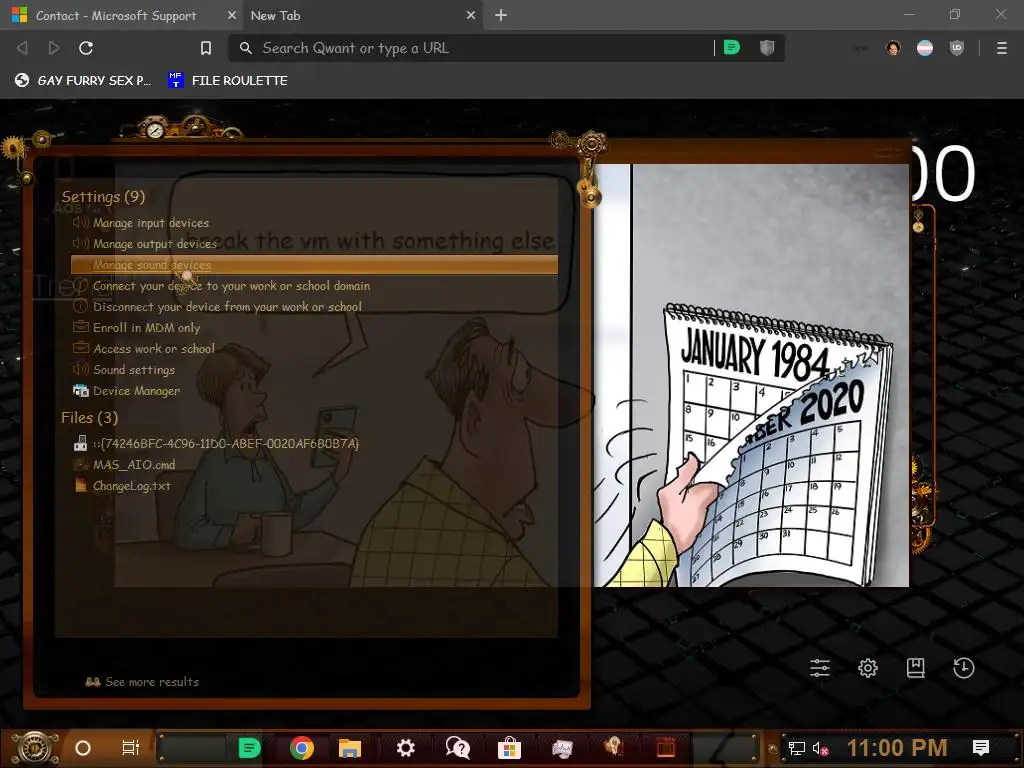This screenshot has height=768, width=1024.
Task: Click the muted volume tray icon
Action: 821,748
